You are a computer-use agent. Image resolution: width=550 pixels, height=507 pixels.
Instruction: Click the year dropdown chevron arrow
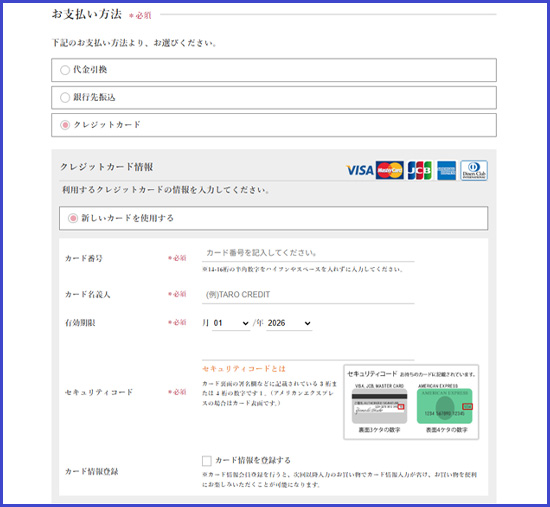pyautogui.click(x=307, y=323)
